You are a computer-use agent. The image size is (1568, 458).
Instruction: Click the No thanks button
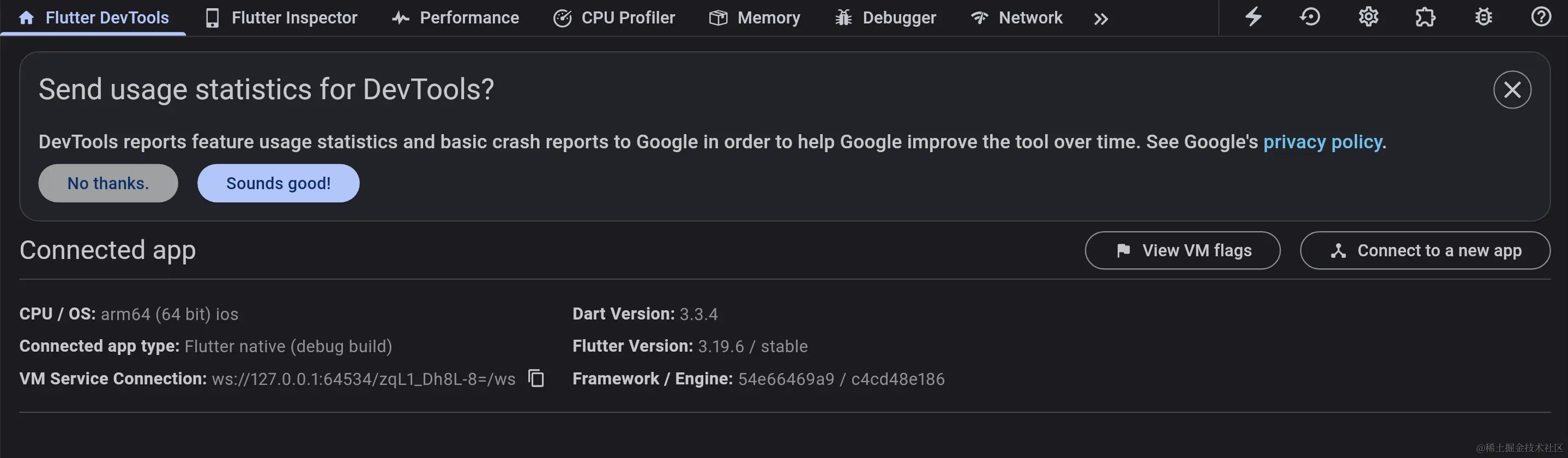click(108, 183)
